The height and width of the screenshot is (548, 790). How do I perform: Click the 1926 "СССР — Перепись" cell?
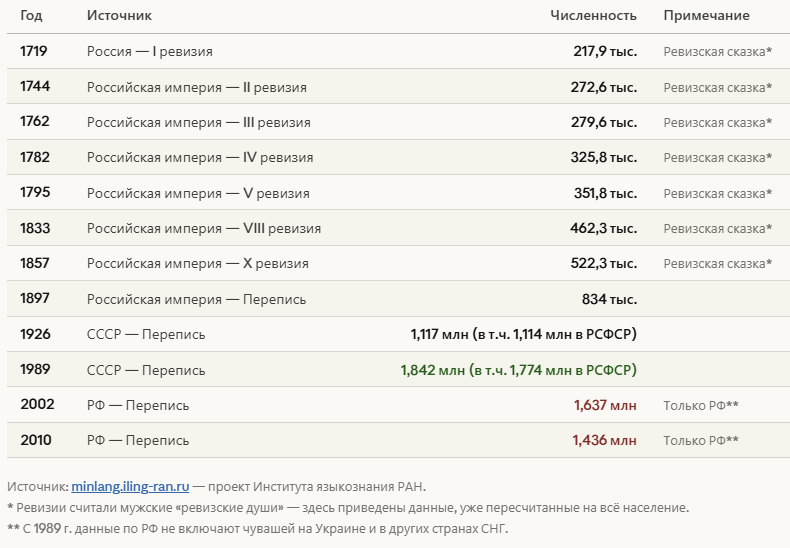pyautogui.click(x=146, y=334)
